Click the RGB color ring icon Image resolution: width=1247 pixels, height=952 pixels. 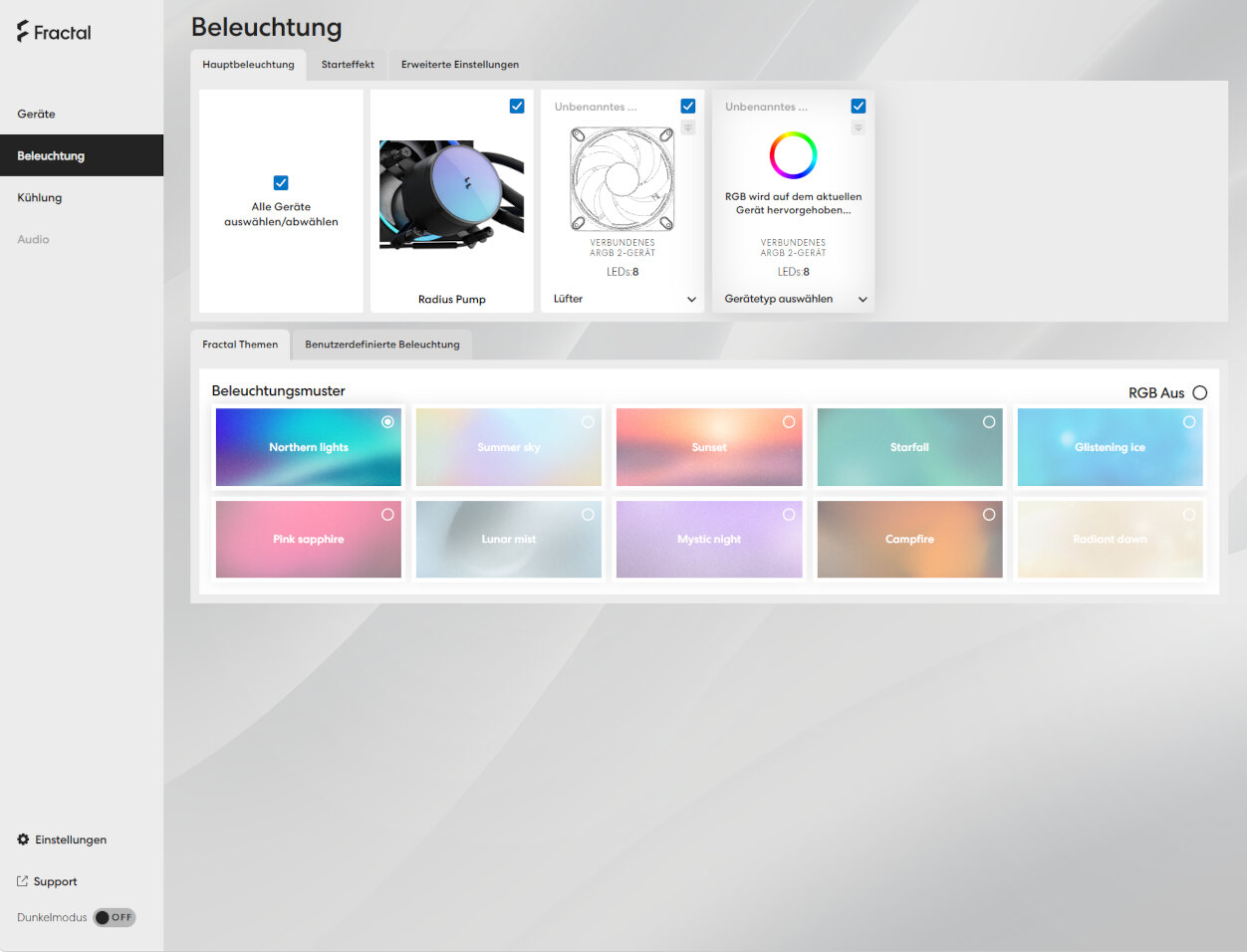click(793, 155)
